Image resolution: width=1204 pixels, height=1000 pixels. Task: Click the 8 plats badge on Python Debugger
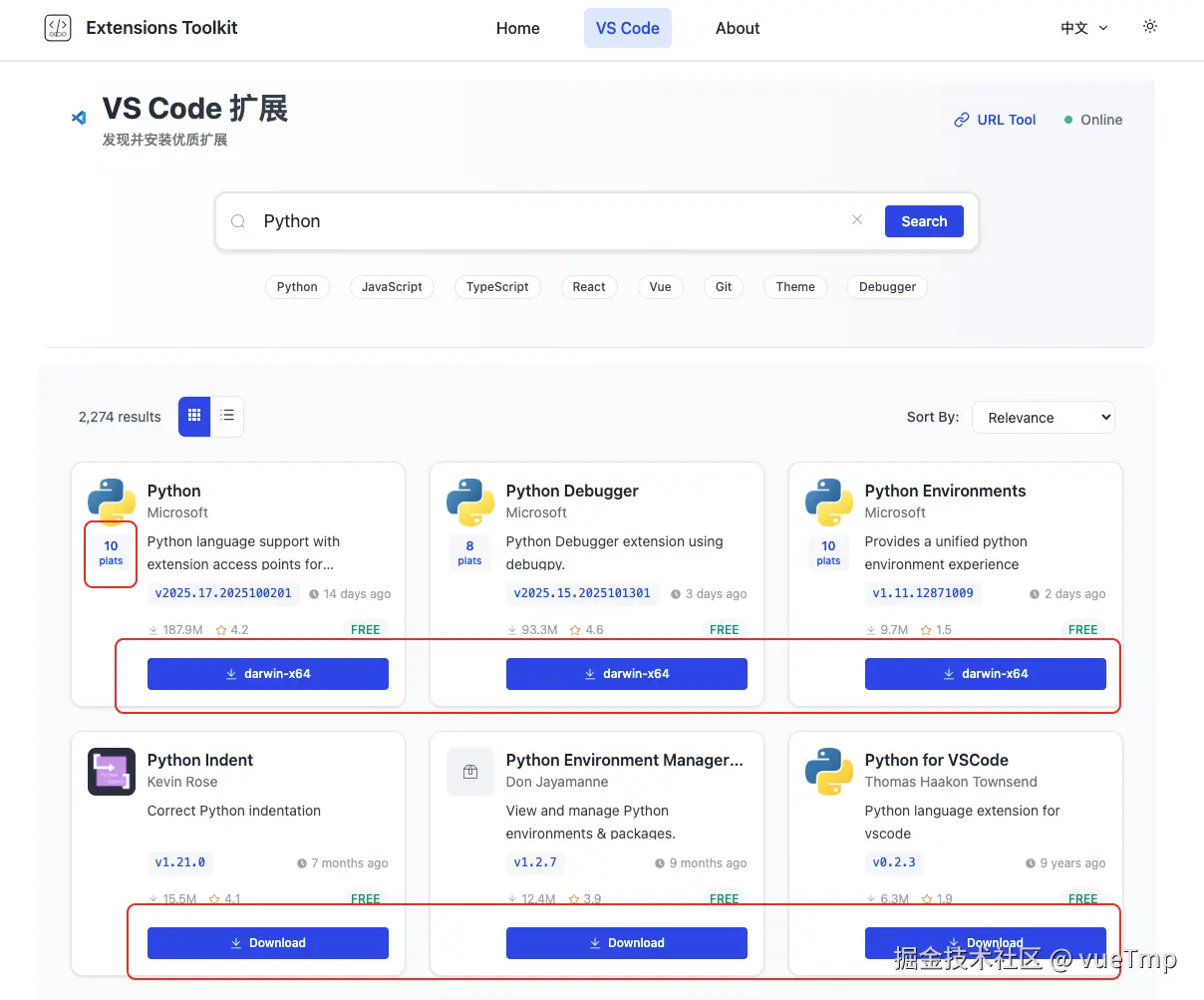(470, 552)
